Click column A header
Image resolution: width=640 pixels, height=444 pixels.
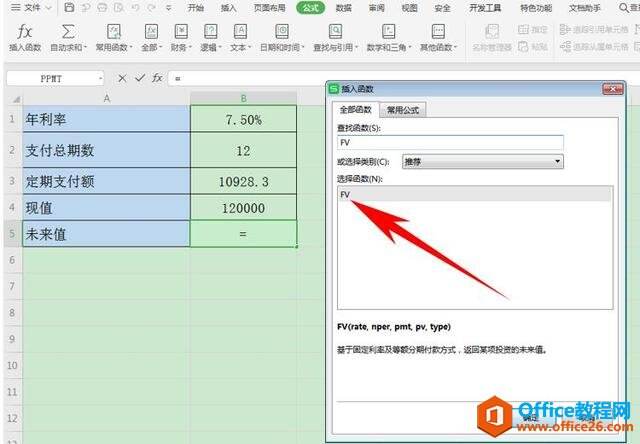click(x=106, y=99)
